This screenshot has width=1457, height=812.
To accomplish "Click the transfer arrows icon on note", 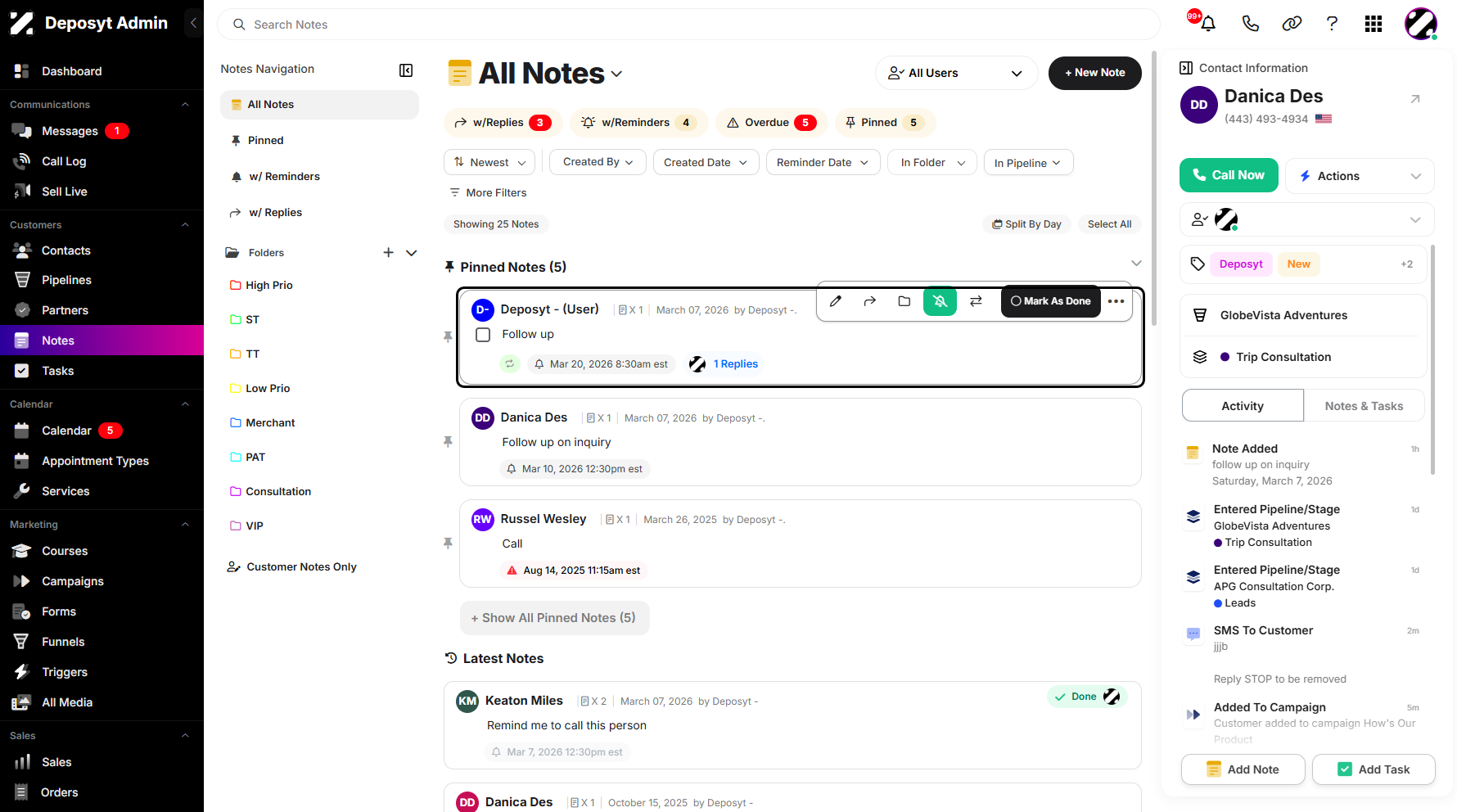I will [x=976, y=301].
